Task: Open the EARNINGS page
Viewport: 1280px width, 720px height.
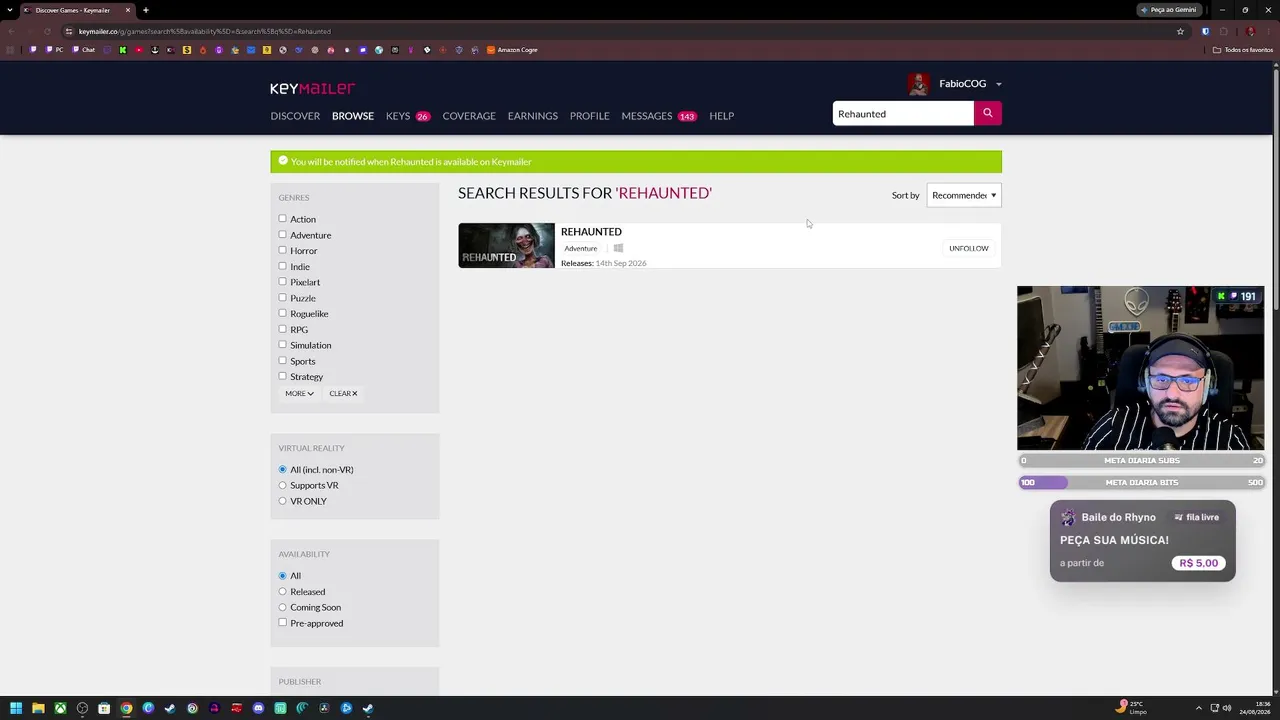Action: point(533,116)
